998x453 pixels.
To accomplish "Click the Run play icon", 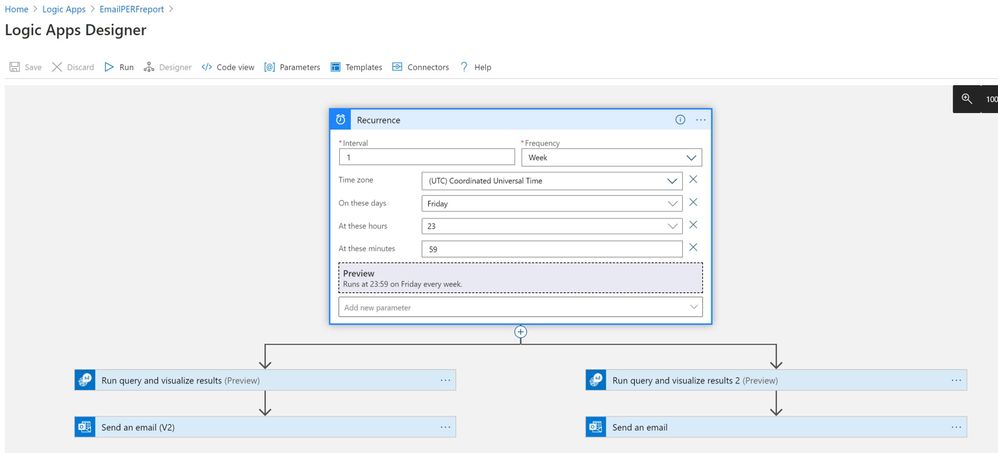I will pos(109,67).
